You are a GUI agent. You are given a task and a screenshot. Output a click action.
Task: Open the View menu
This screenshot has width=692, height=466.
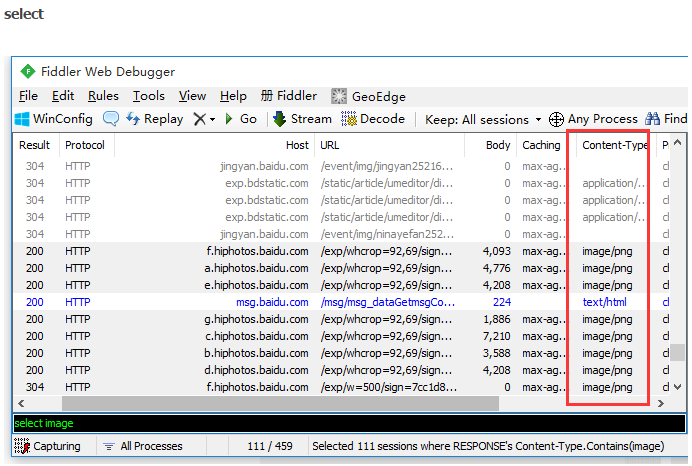pyautogui.click(x=192, y=96)
